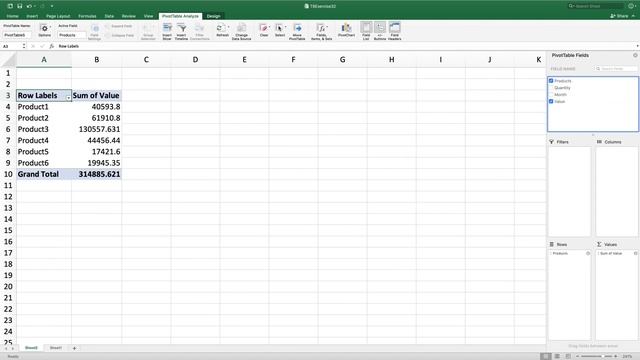640x360 pixels.
Task: Click the Save icon in title bar
Action: [19, 6]
